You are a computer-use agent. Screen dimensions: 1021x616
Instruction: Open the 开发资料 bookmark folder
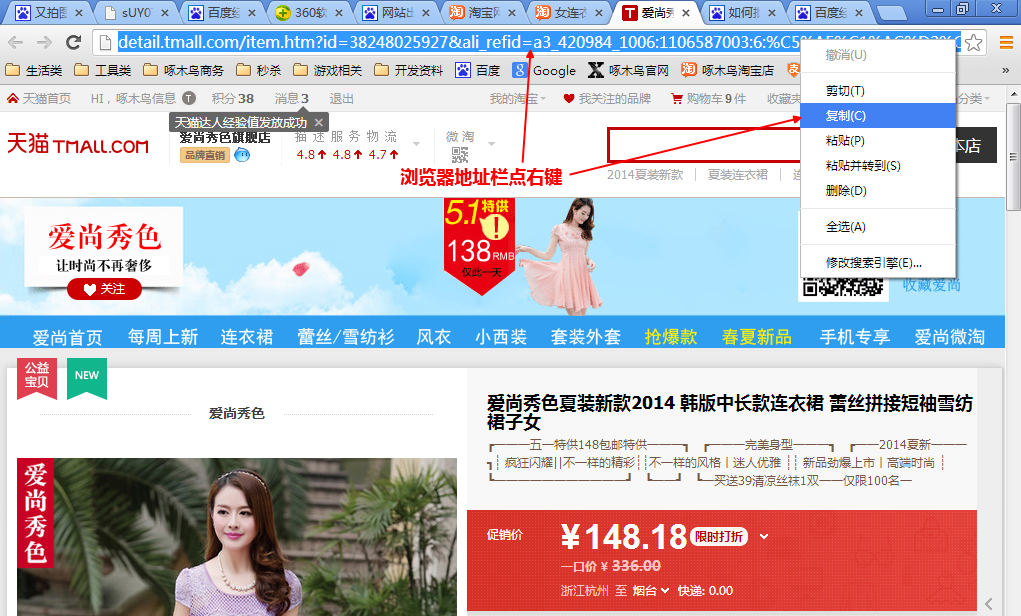pyautogui.click(x=408, y=70)
